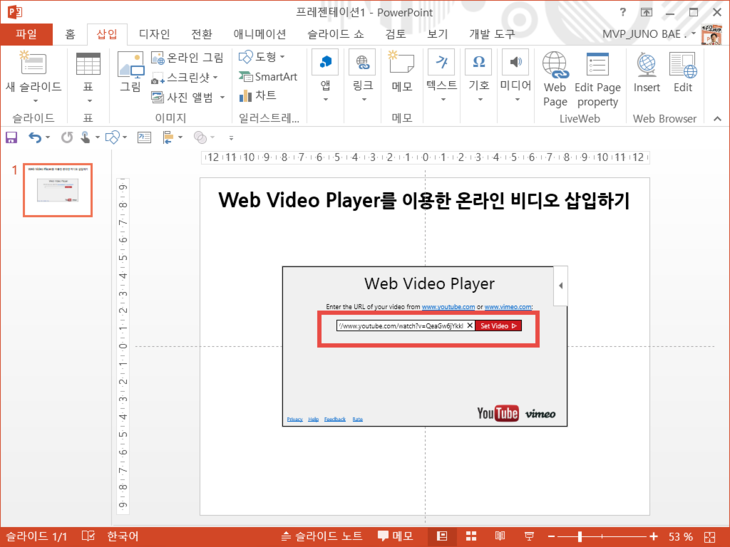
Task: Switch to the Animations (애니메이션) tab
Action: tap(259, 34)
